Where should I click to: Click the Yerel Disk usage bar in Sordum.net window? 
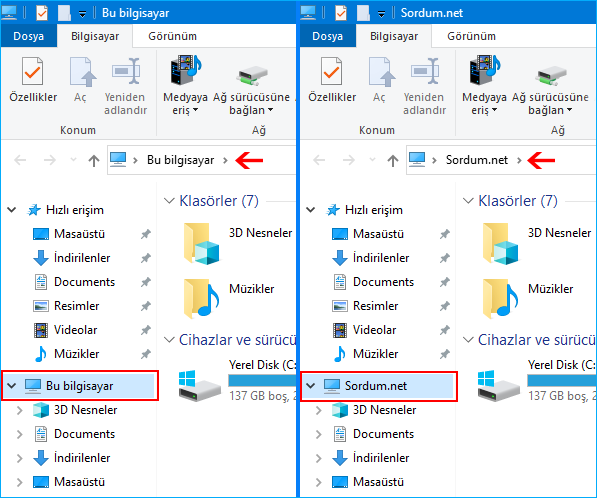tap(562, 380)
